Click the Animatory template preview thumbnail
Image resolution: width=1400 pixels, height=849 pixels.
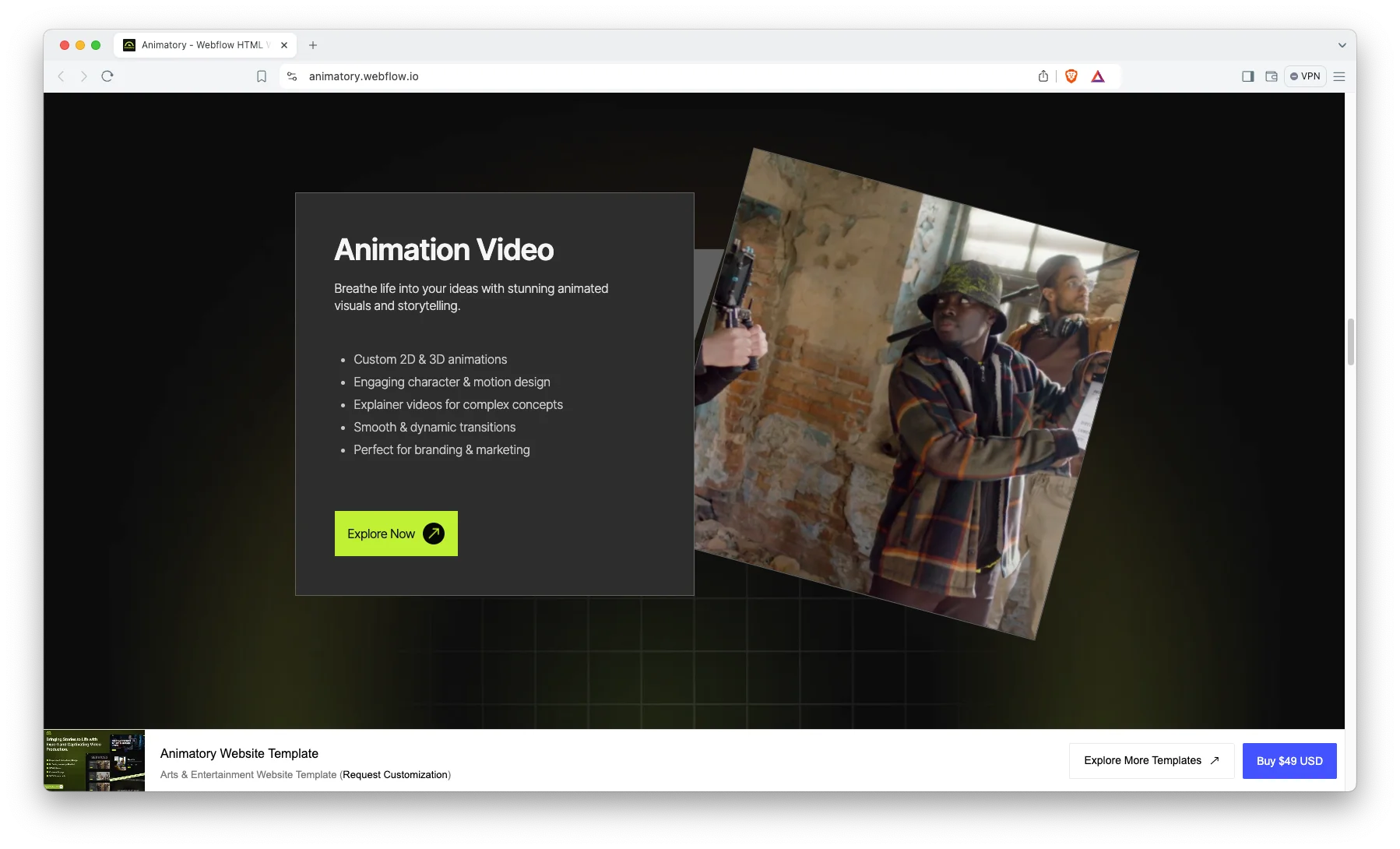[x=94, y=760]
